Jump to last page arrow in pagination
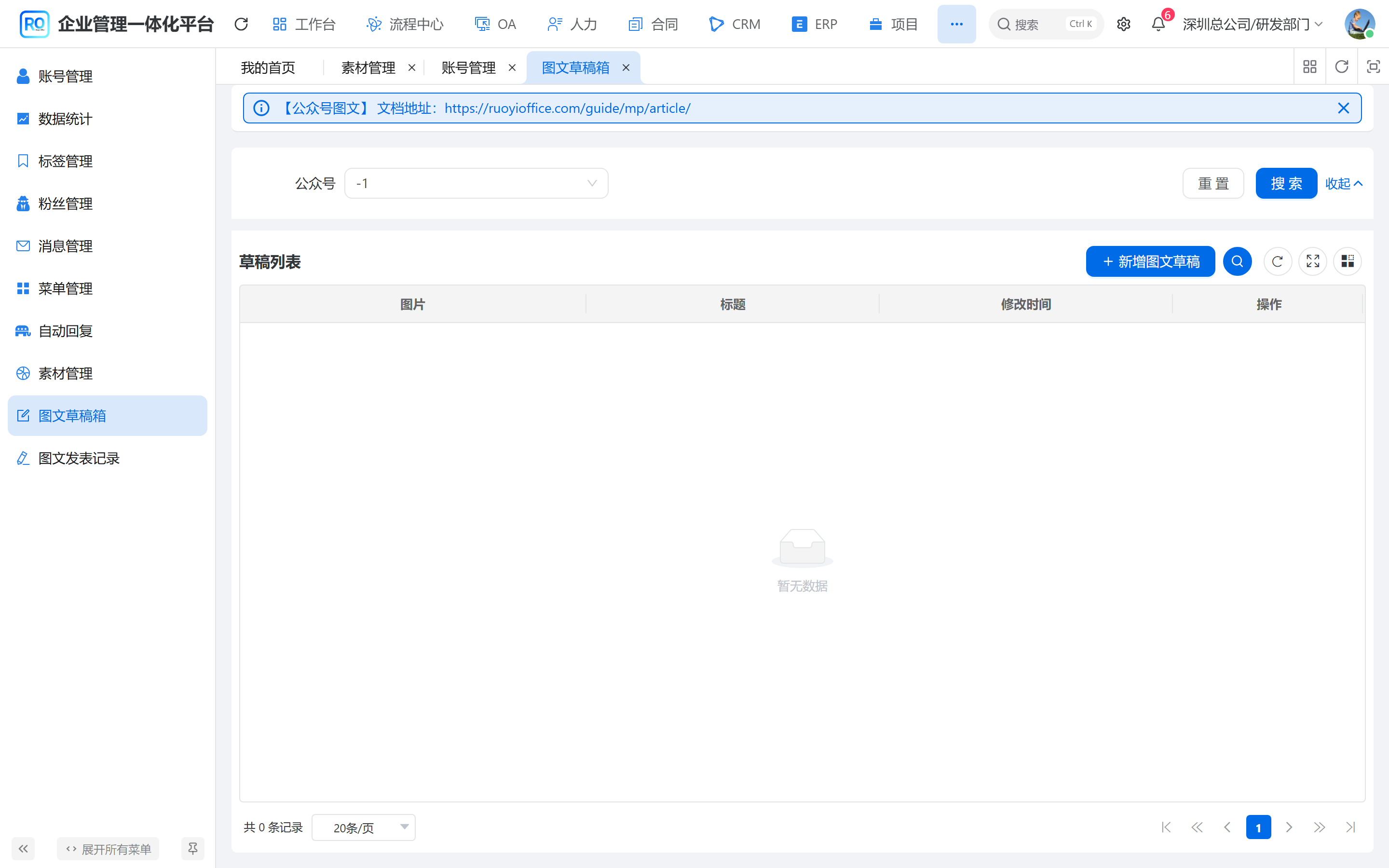The image size is (1389, 868). point(1350,827)
